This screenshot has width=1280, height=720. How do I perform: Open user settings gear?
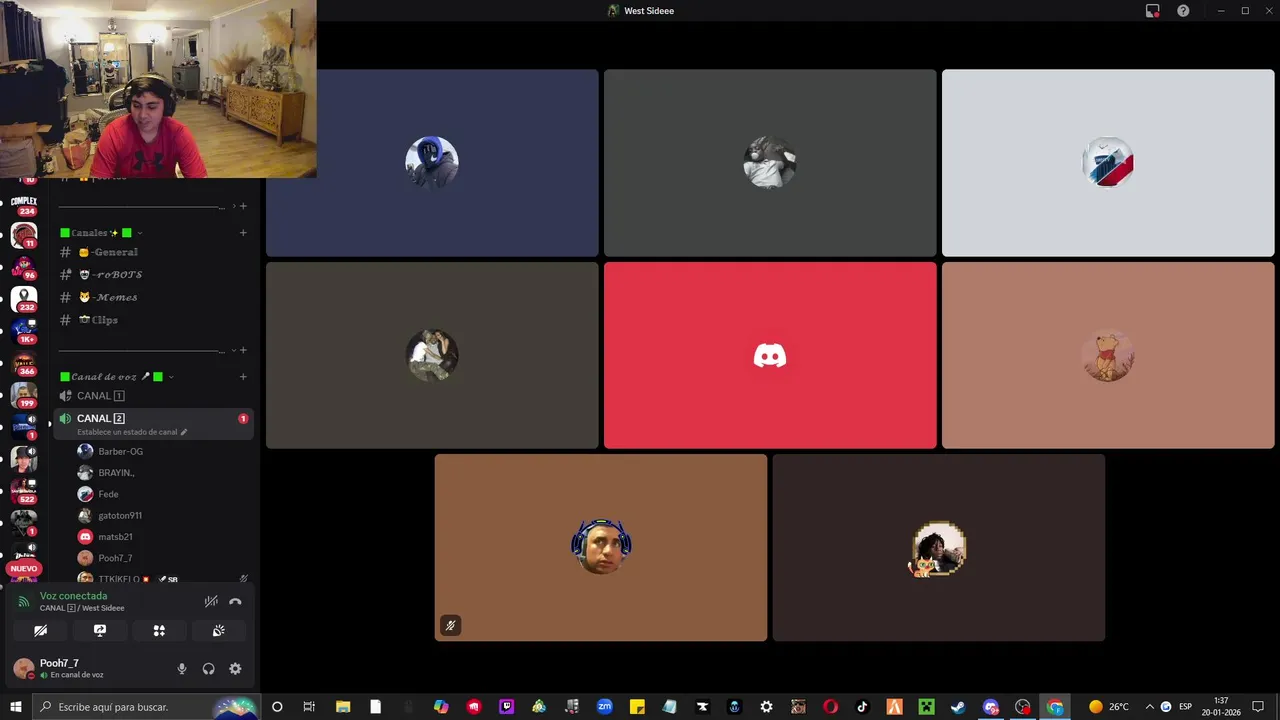(x=235, y=669)
